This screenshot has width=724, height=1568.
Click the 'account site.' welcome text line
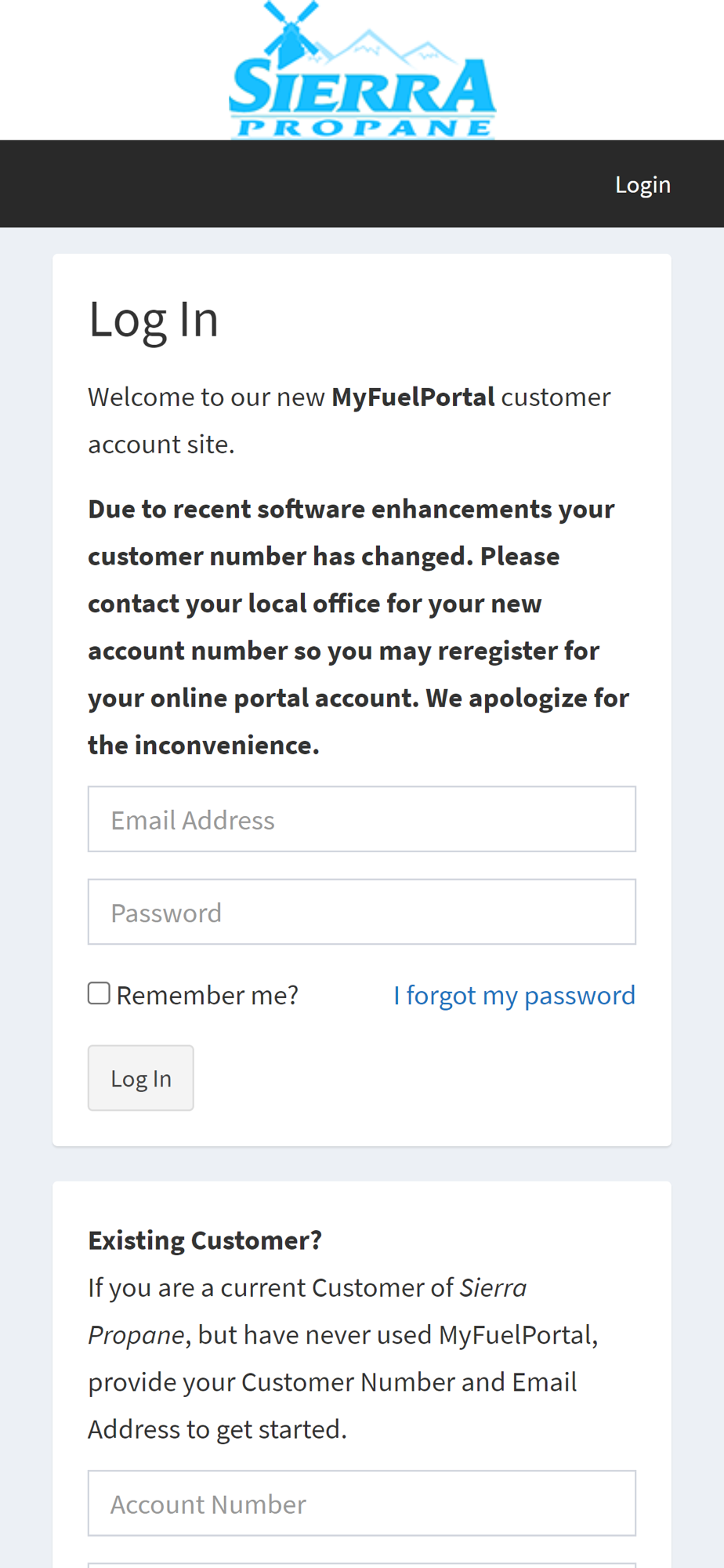coord(161,444)
